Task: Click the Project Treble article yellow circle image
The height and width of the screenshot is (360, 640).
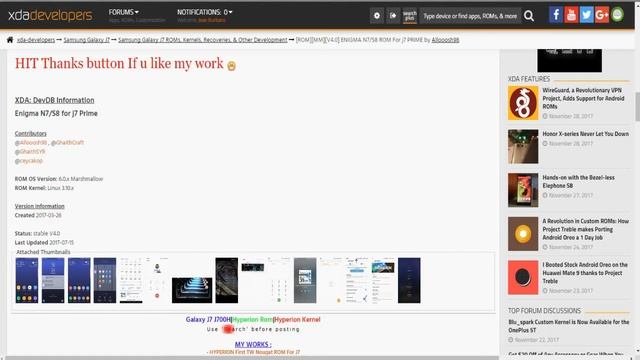Action: point(523,233)
